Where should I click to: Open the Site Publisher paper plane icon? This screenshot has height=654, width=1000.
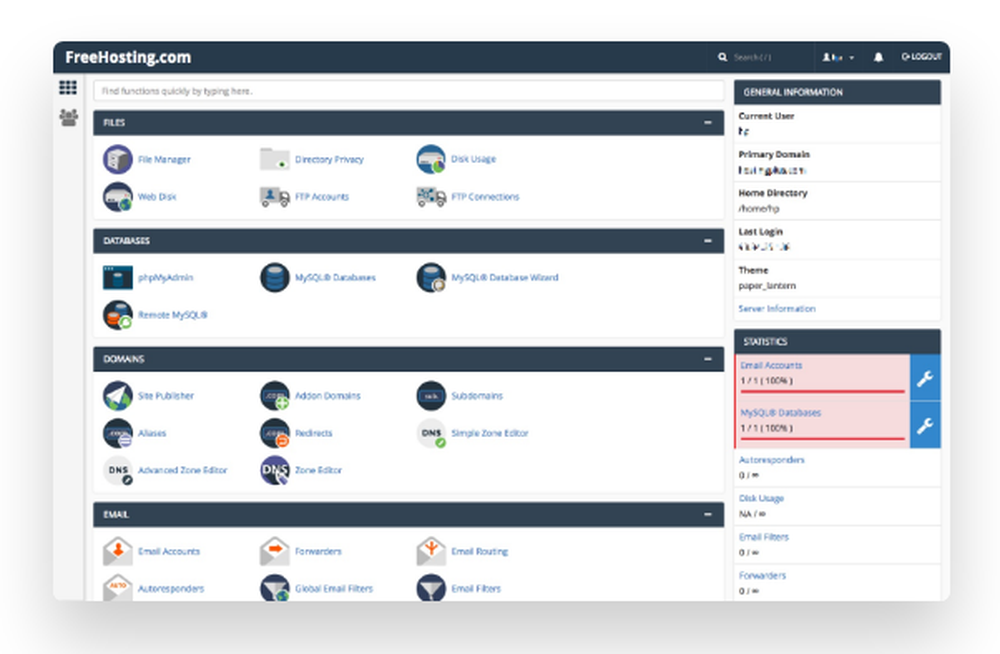pyautogui.click(x=117, y=396)
